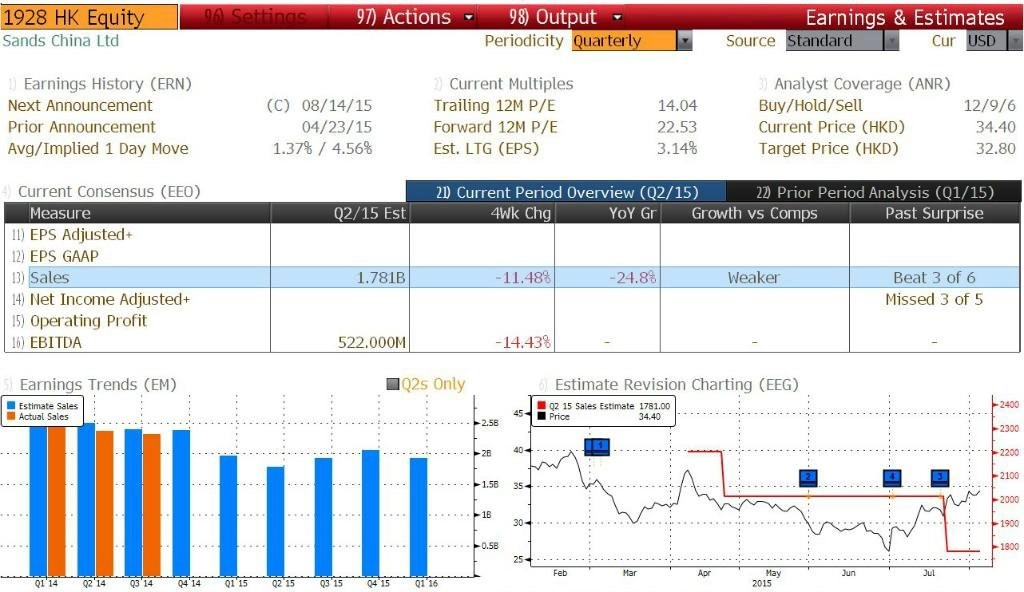Click the Q3 14 orange actual sales bar
Viewport: 1024px width, 592px height.
click(x=152, y=505)
